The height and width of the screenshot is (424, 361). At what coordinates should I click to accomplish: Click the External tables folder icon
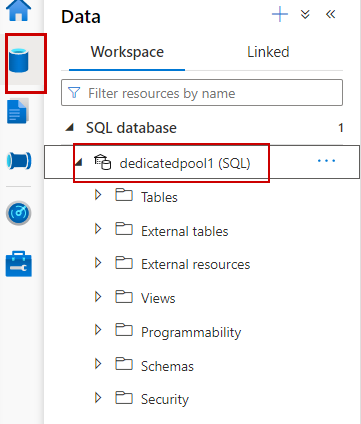[x=124, y=229]
